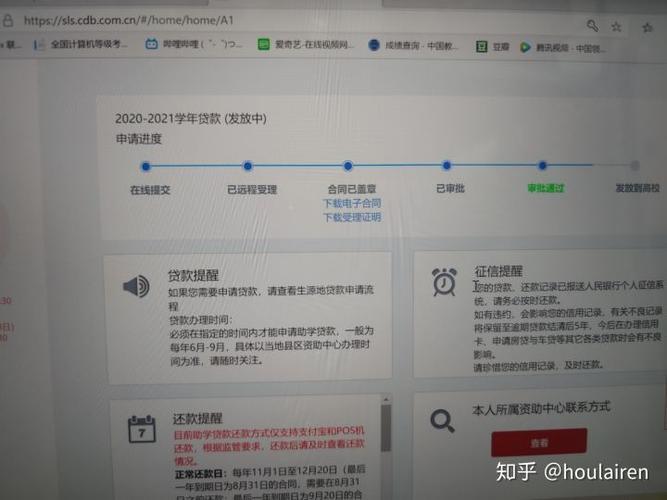Click the 已远程受理 step label
667x500 pixels.
[x=252, y=189]
